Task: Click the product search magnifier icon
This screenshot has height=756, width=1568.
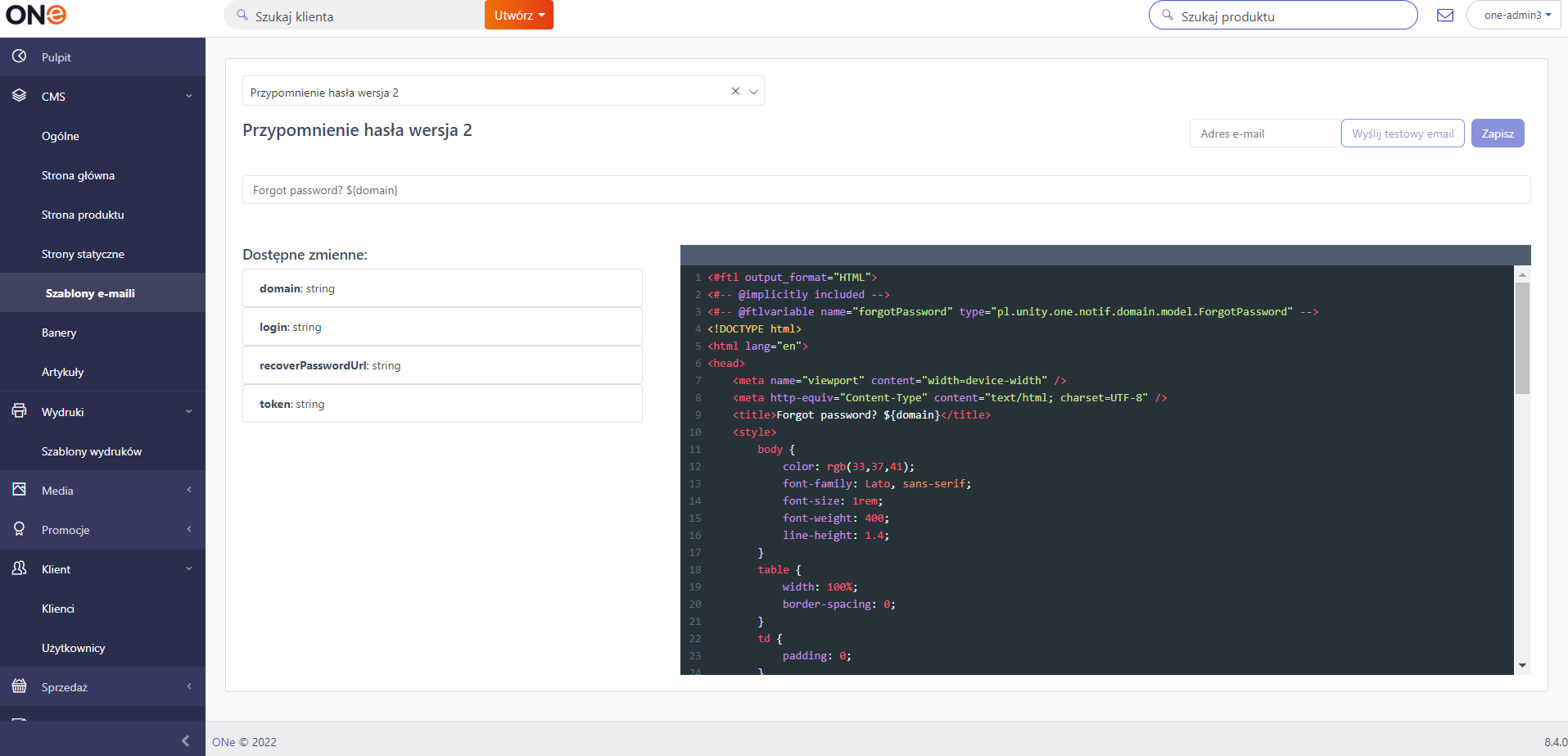Action: point(1168,15)
